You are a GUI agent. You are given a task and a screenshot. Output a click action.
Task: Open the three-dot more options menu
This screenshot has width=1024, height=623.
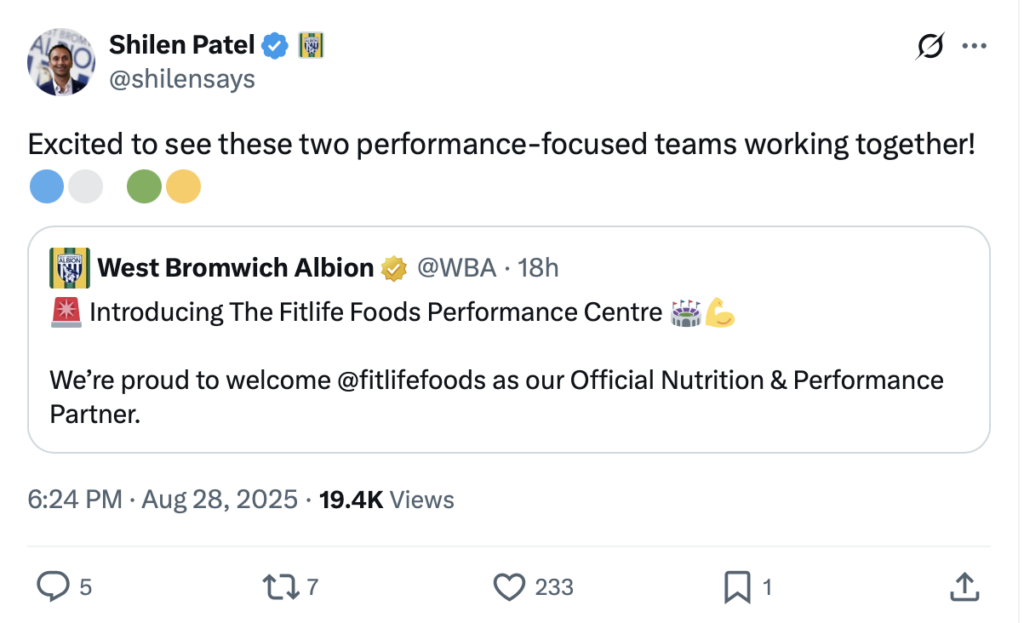click(x=973, y=46)
